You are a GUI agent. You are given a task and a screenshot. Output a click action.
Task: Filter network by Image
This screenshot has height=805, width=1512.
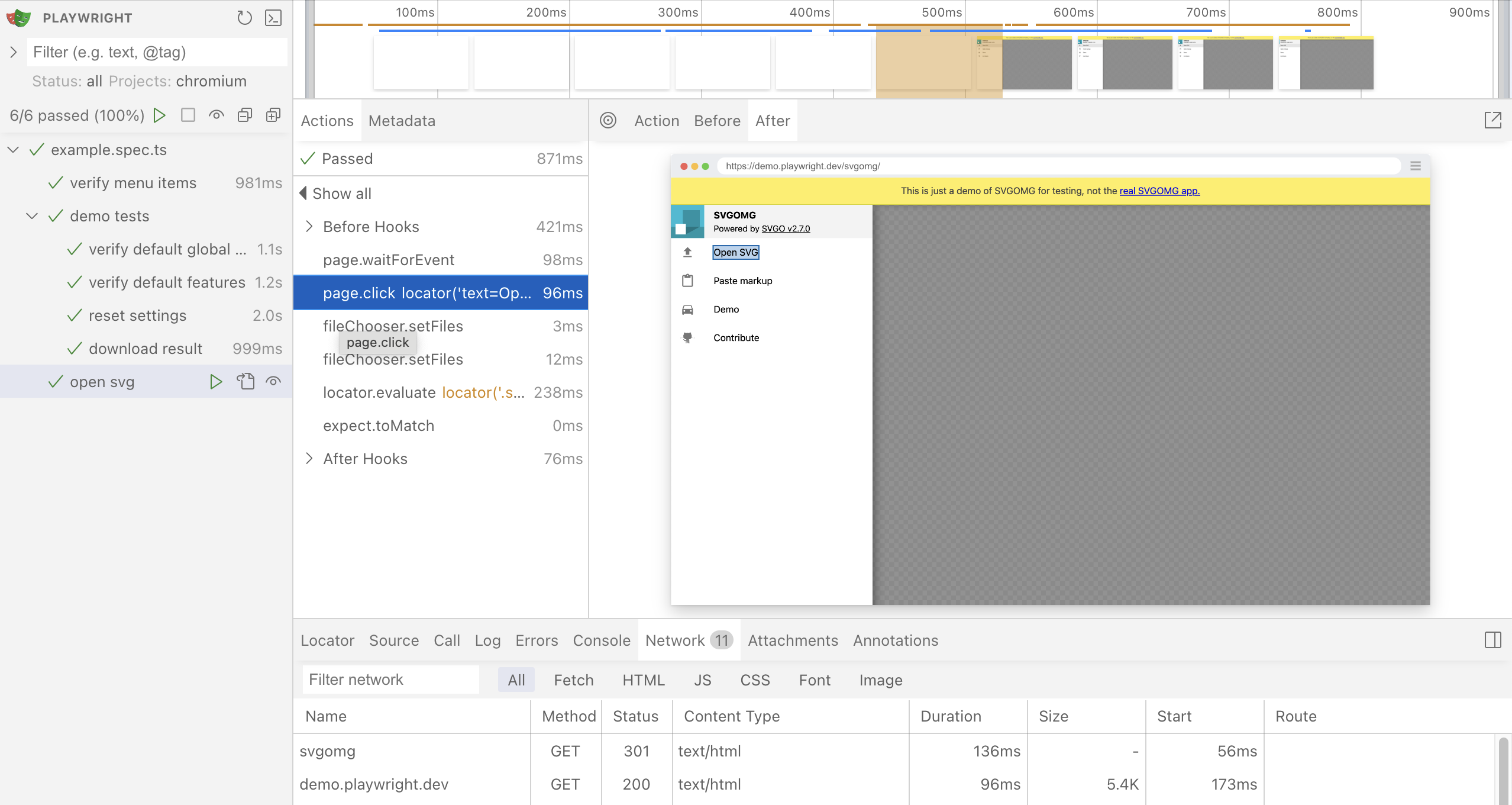pos(881,680)
